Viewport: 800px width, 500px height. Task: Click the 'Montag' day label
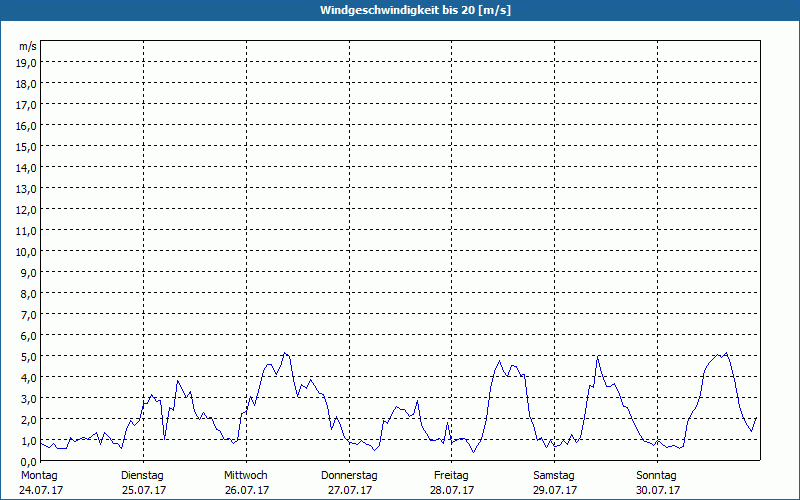[x=39, y=476]
